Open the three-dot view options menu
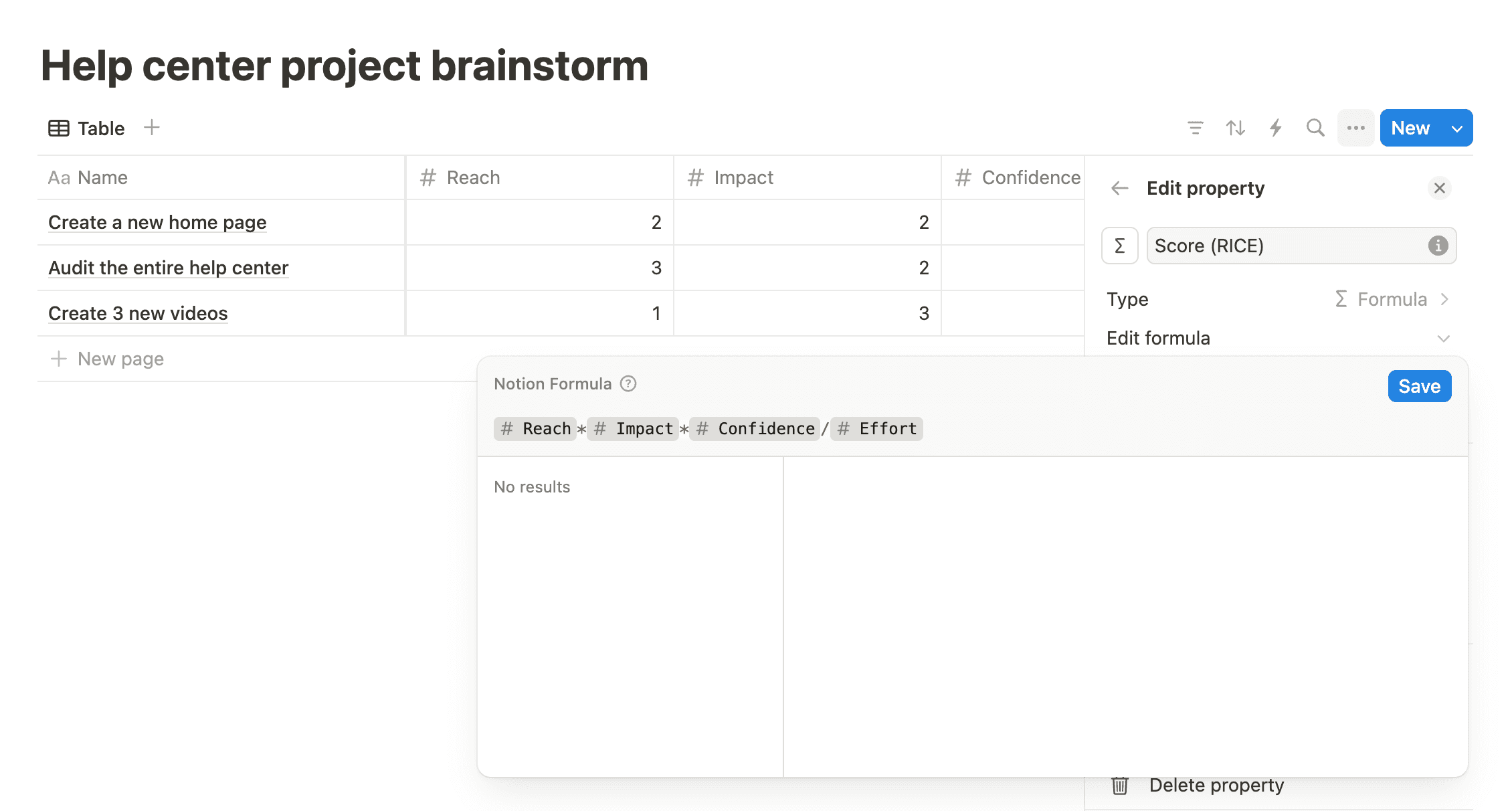The height and width of the screenshot is (811, 1512). click(x=1355, y=128)
